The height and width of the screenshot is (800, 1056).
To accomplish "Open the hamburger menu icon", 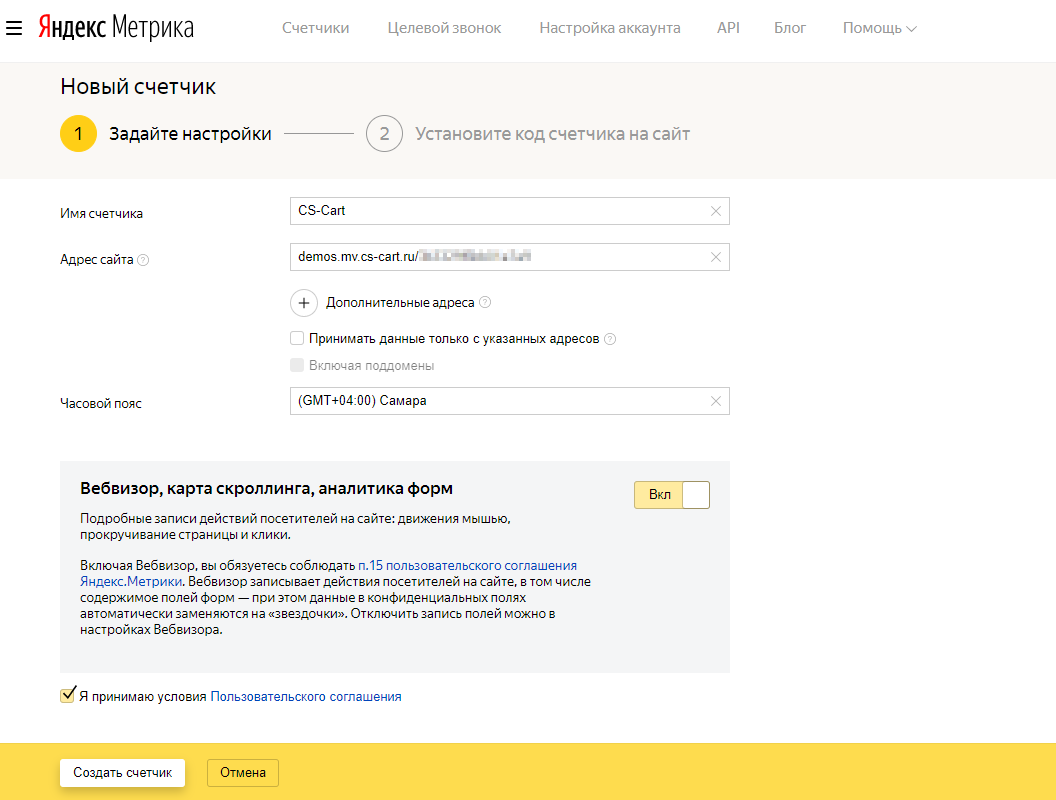I will tap(14, 28).
